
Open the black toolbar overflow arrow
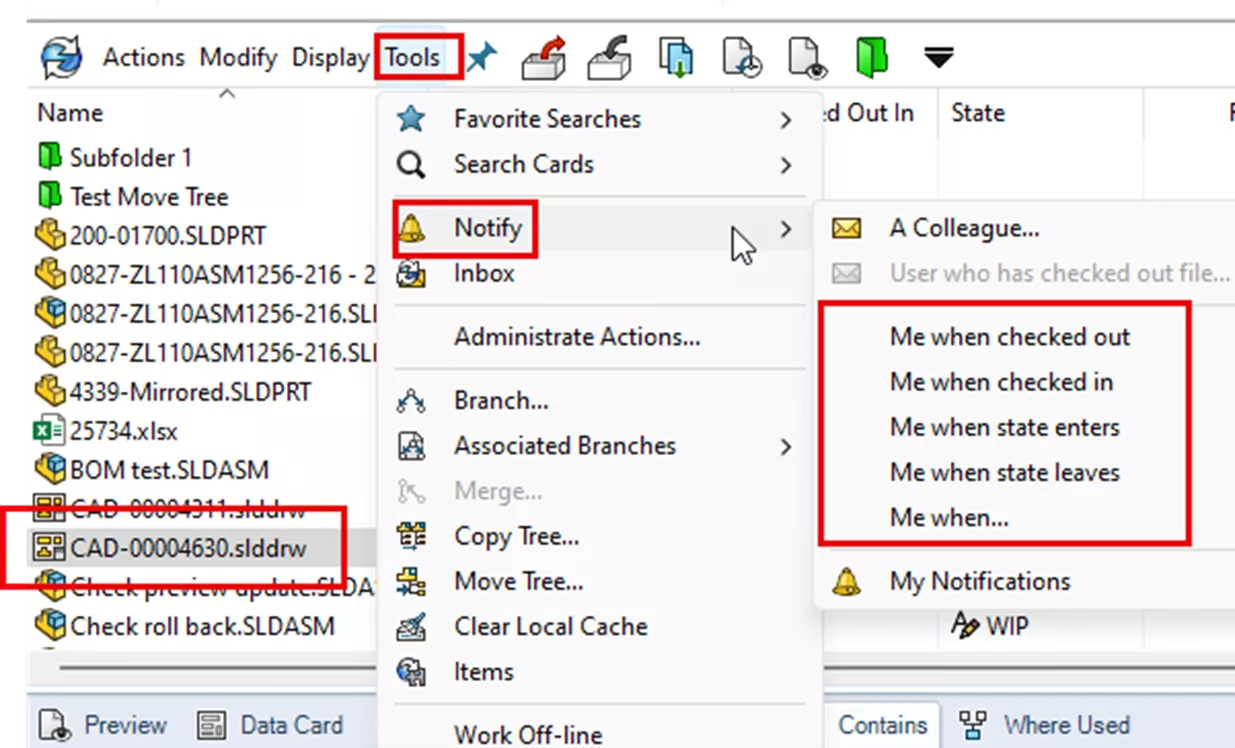coord(938,58)
